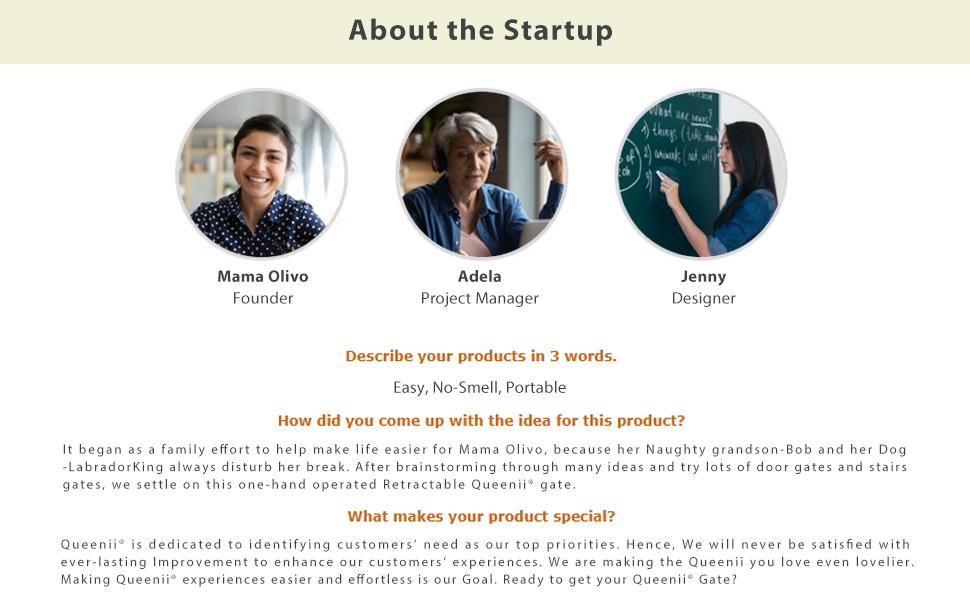
Task: Click the 'Project Manager' role label
Action: click(480, 298)
